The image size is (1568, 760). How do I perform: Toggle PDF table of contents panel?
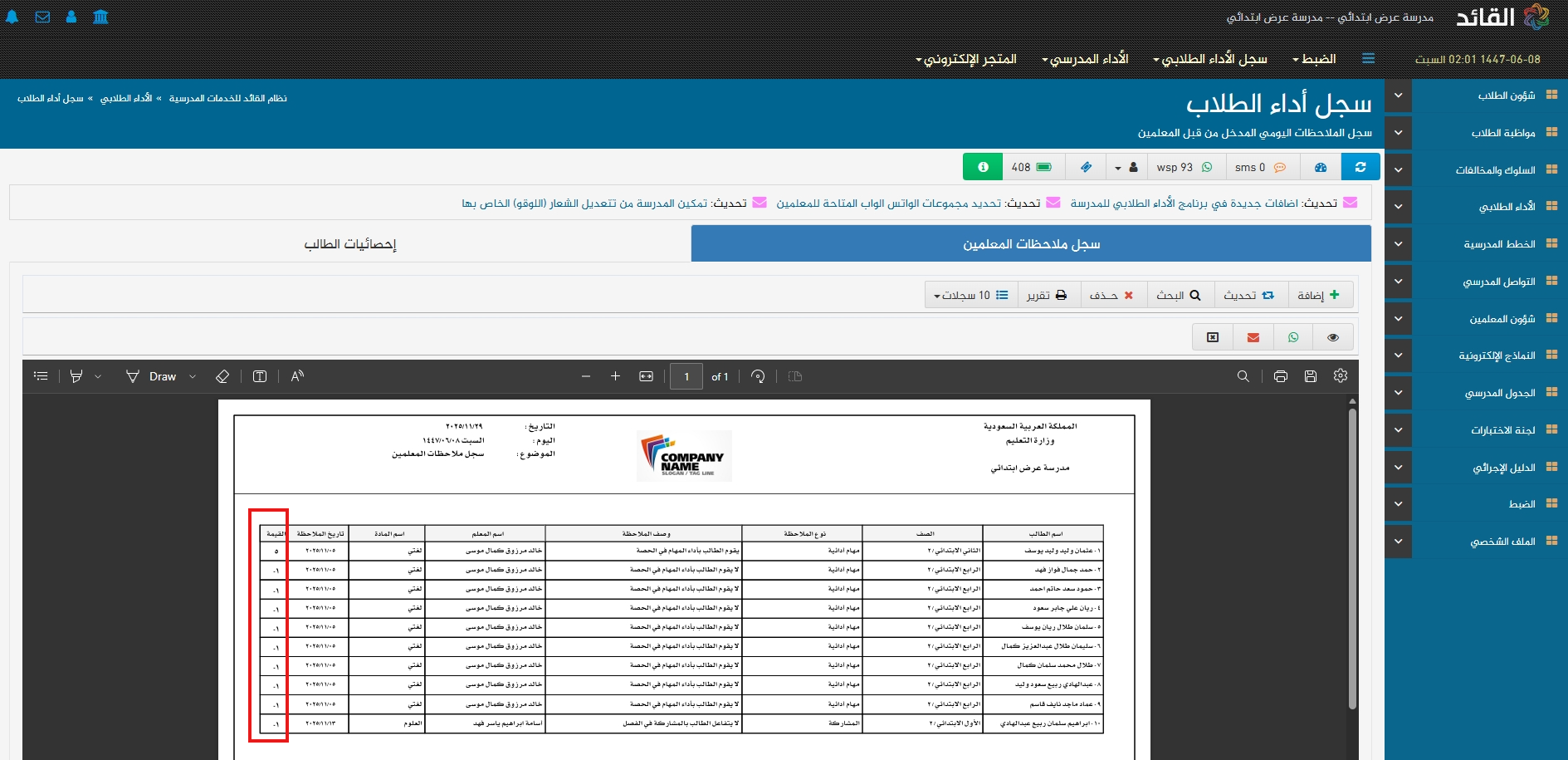41,376
